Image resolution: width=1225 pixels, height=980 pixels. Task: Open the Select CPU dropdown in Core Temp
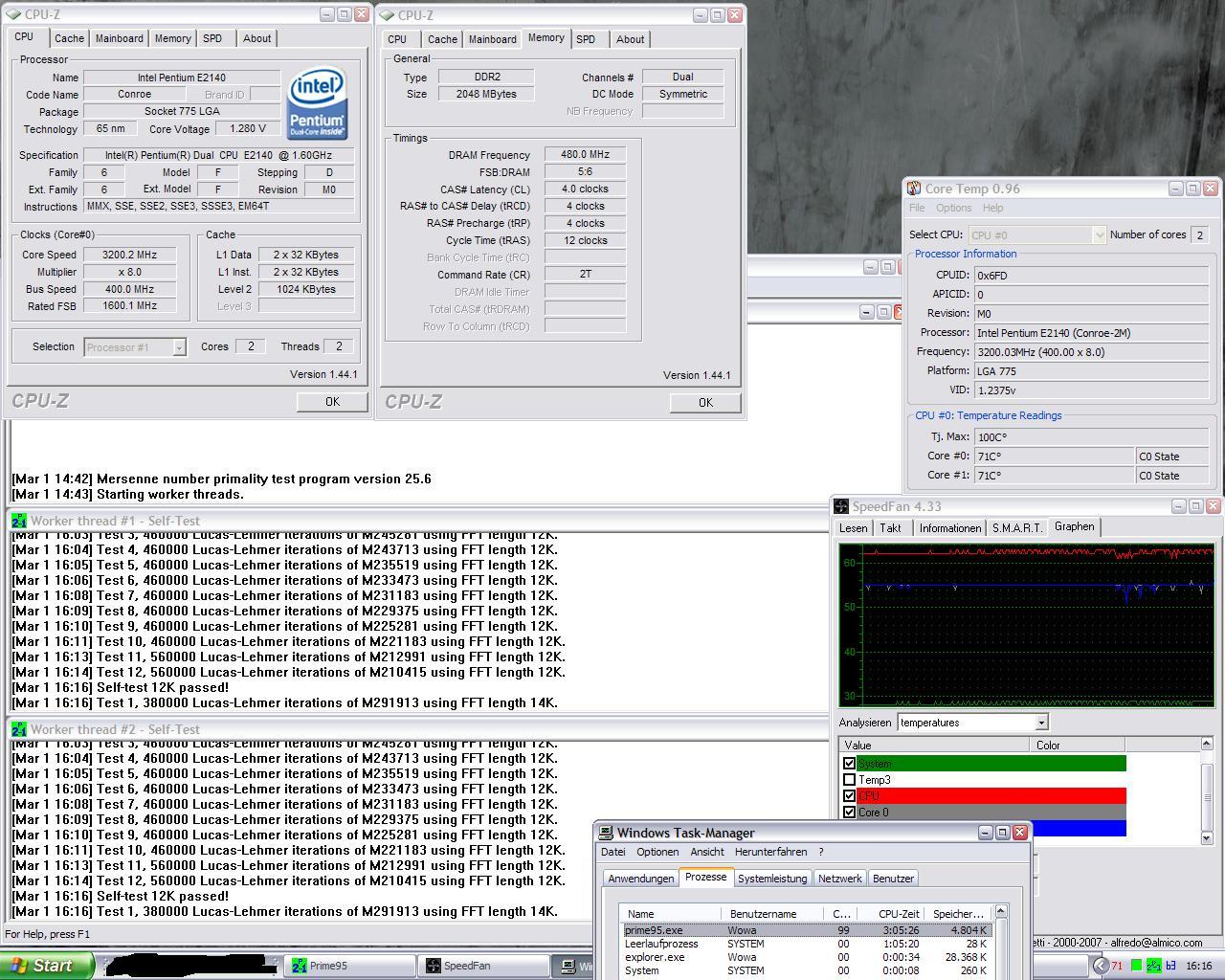pyautogui.click(x=1099, y=234)
